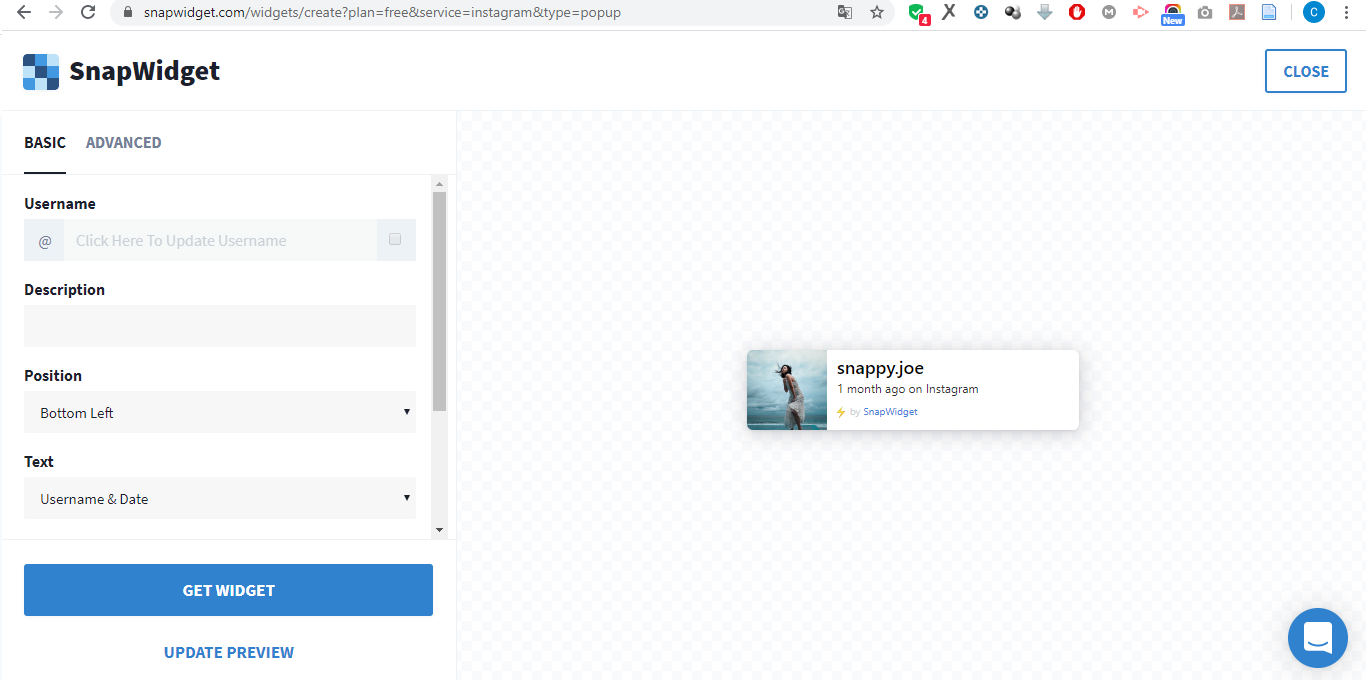The width and height of the screenshot is (1366, 680).
Task: Open the Text dropdown showing Username & Date
Action: click(220, 498)
